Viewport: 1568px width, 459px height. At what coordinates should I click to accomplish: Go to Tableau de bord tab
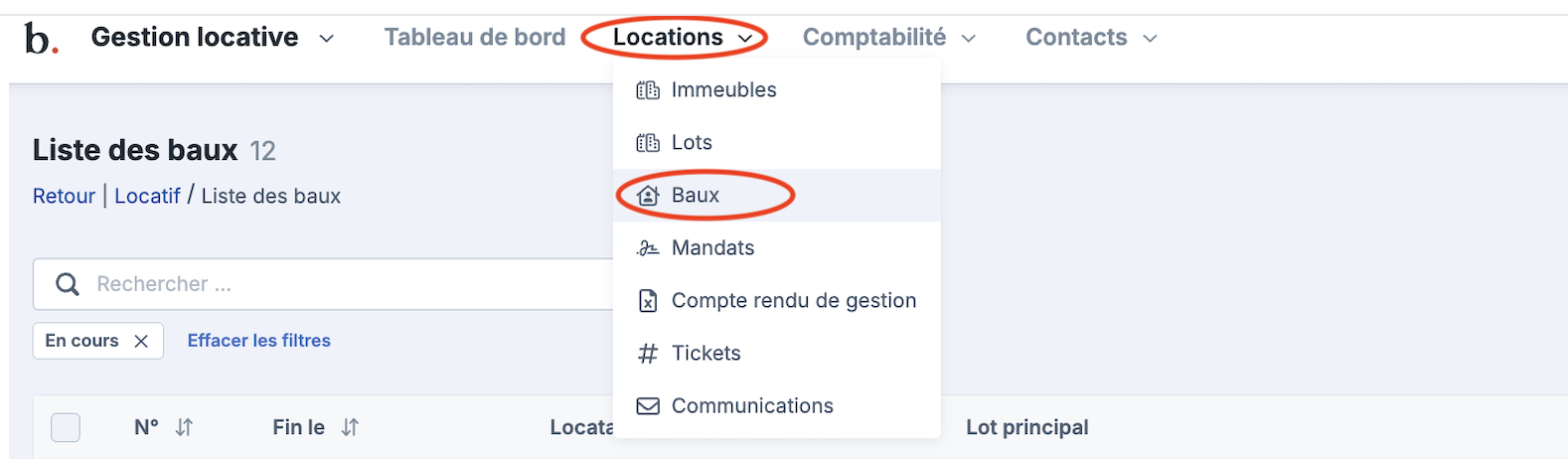pos(474,38)
